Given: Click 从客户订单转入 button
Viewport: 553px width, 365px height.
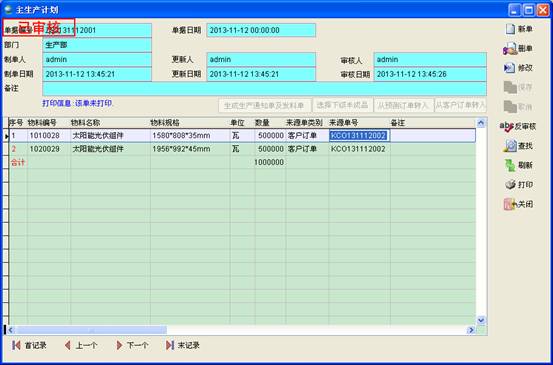Looking at the screenshot, I should click(461, 105).
